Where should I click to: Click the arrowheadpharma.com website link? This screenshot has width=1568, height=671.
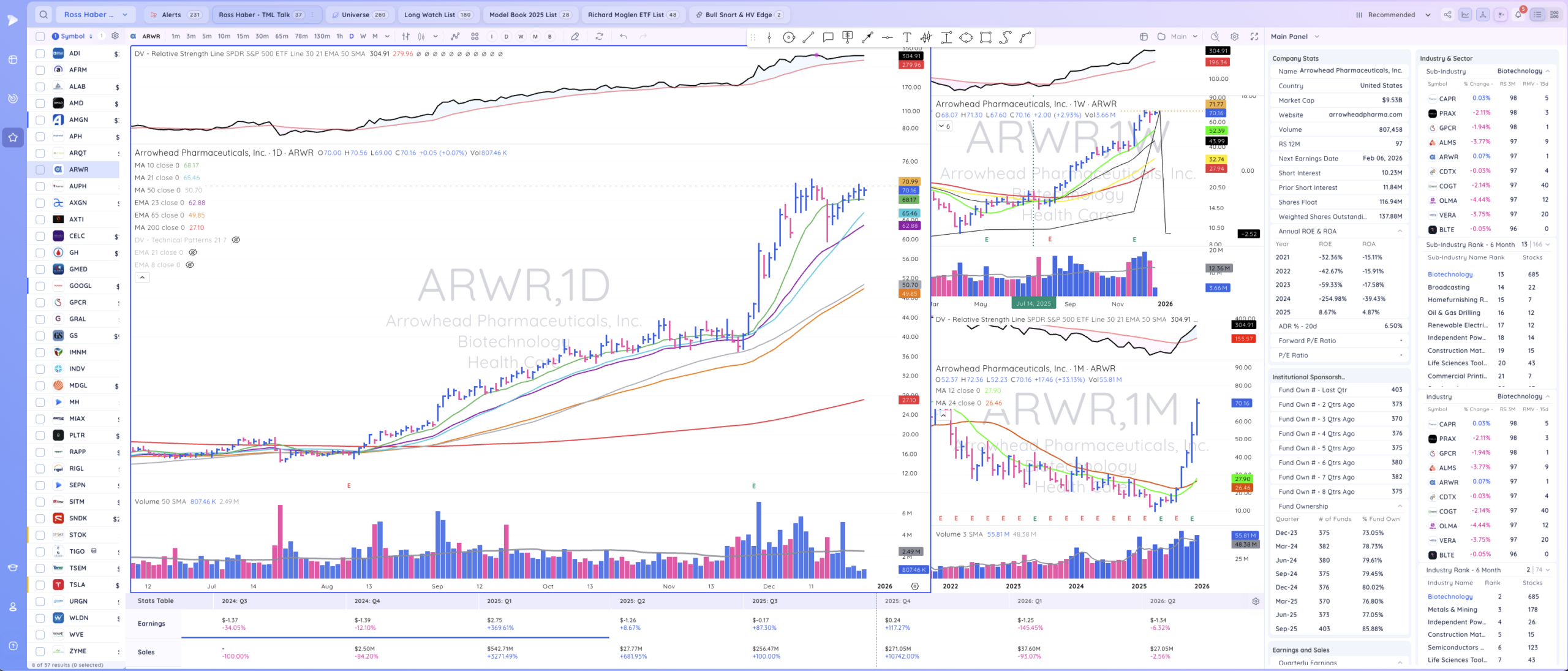(1365, 115)
